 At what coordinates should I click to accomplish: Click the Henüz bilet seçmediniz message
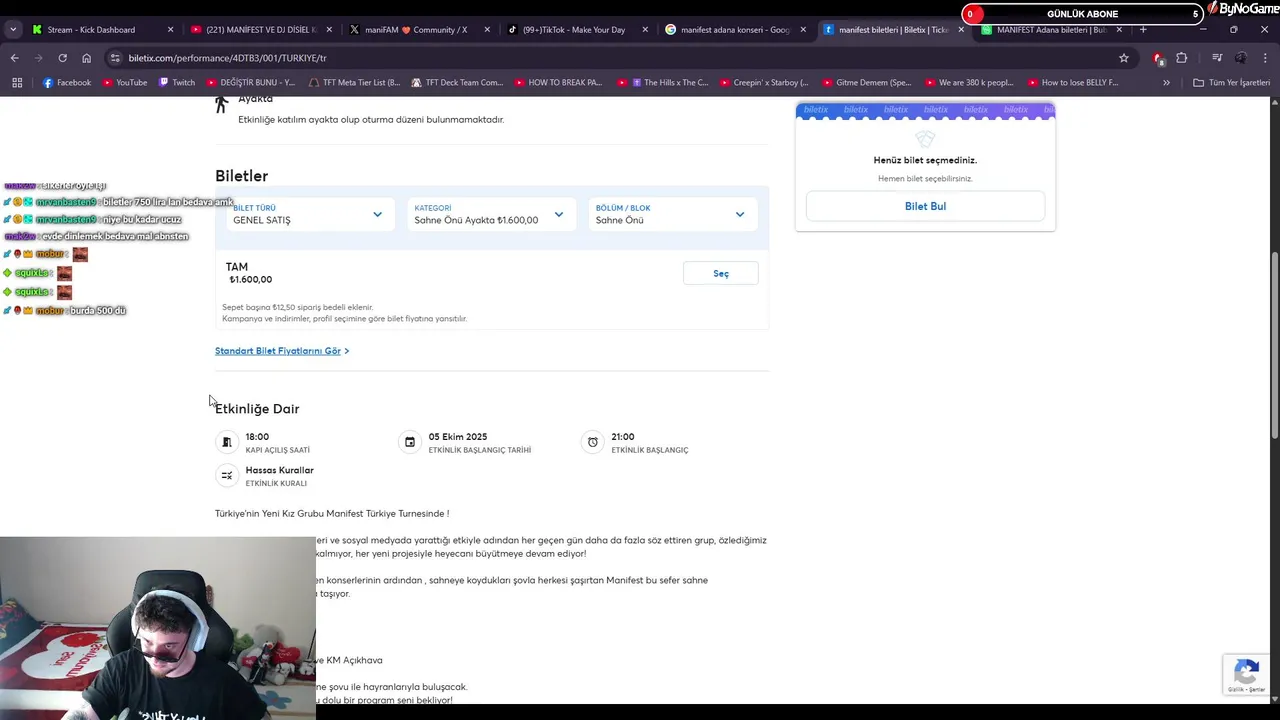tap(925, 160)
